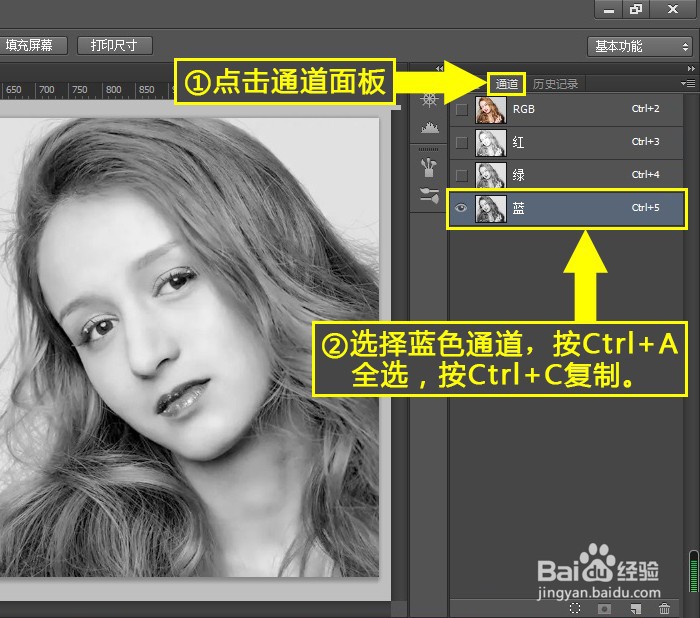Click the Ctrl+2 shortcut label
The width and height of the screenshot is (700, 618).
[645, 109]
